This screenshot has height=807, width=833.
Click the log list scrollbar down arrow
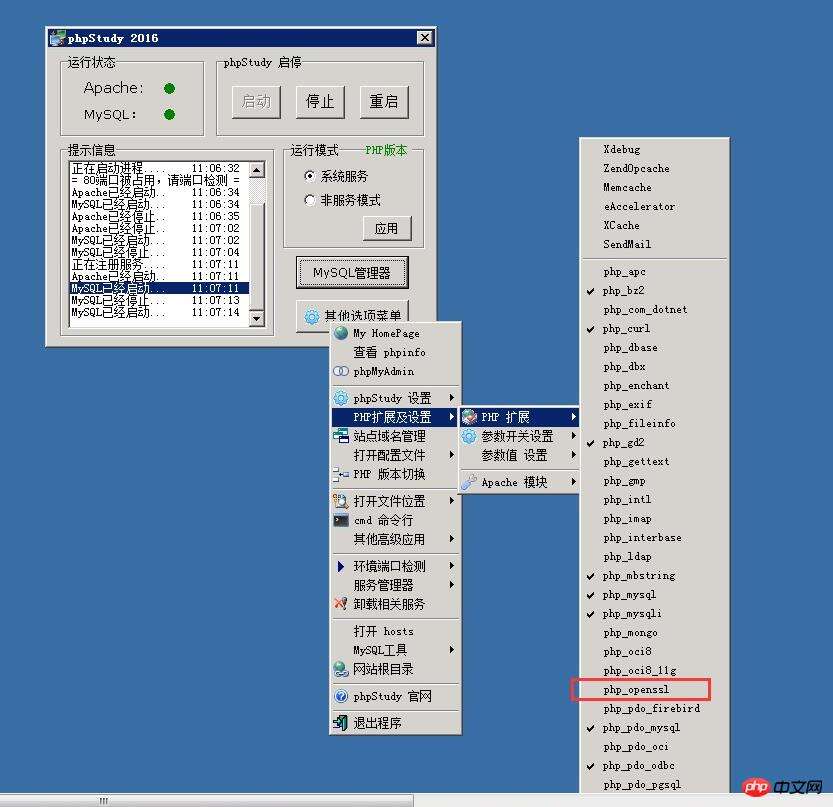[x=257, y=318]
